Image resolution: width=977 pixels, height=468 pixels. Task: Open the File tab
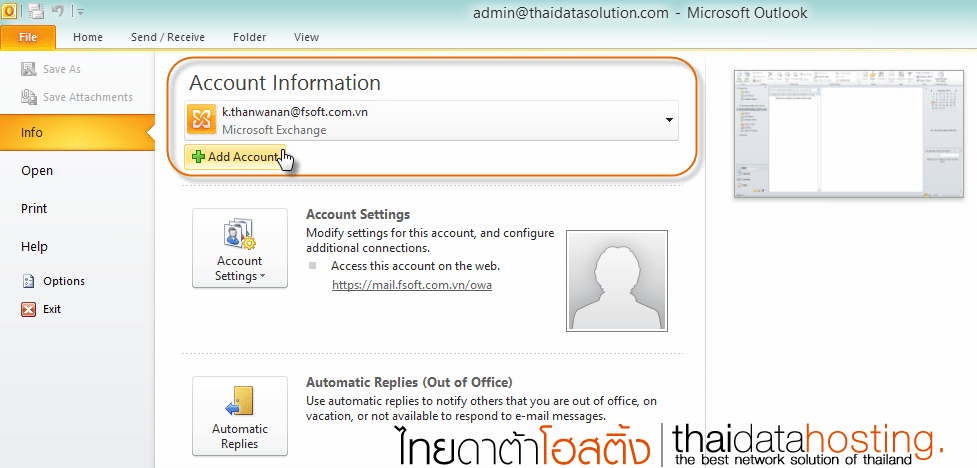click(x=28, y=37)
